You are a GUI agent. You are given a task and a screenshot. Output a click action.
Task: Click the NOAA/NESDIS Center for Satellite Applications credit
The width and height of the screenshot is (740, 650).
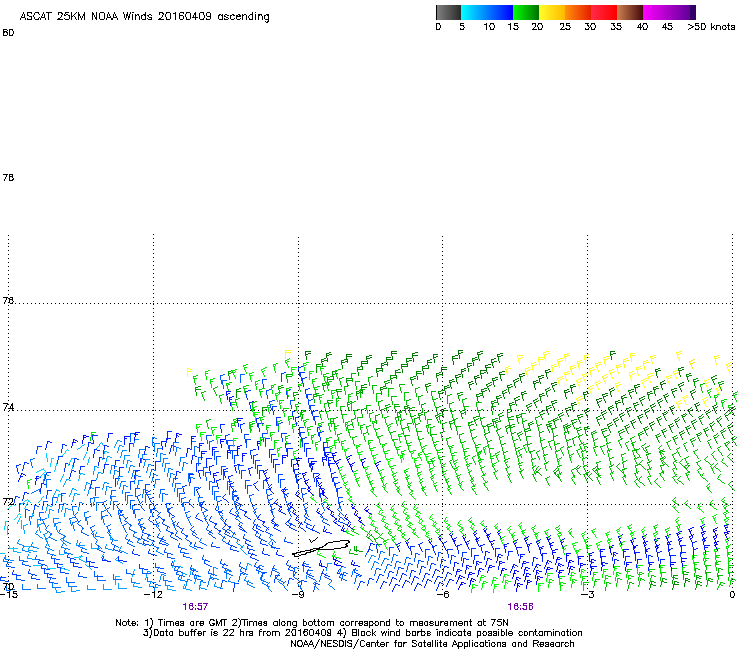pos(432,644)
